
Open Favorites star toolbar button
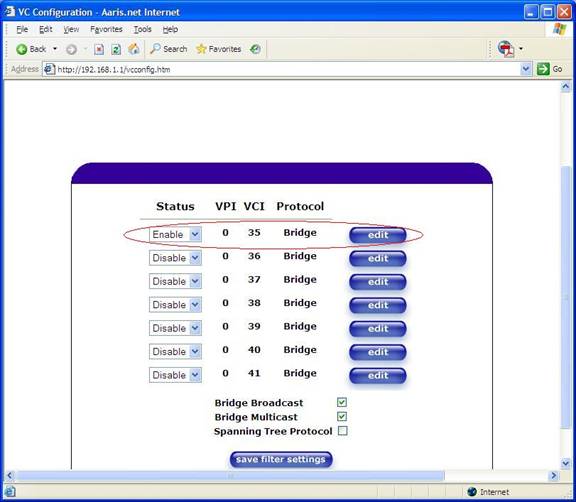tap(219, 49)
